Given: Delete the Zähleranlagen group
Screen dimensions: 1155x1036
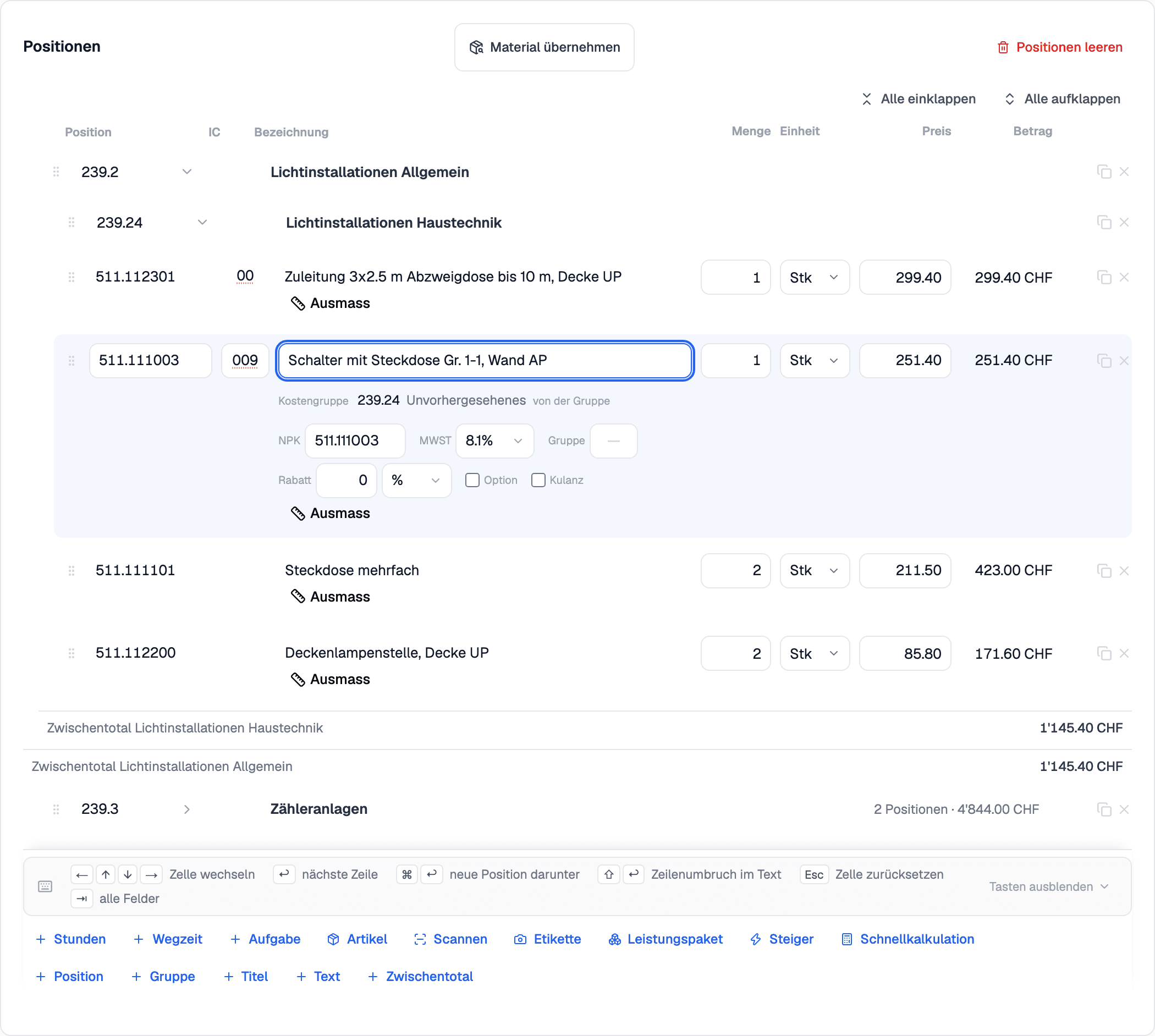Looking at the screenshot, I should click(1124, 809).
